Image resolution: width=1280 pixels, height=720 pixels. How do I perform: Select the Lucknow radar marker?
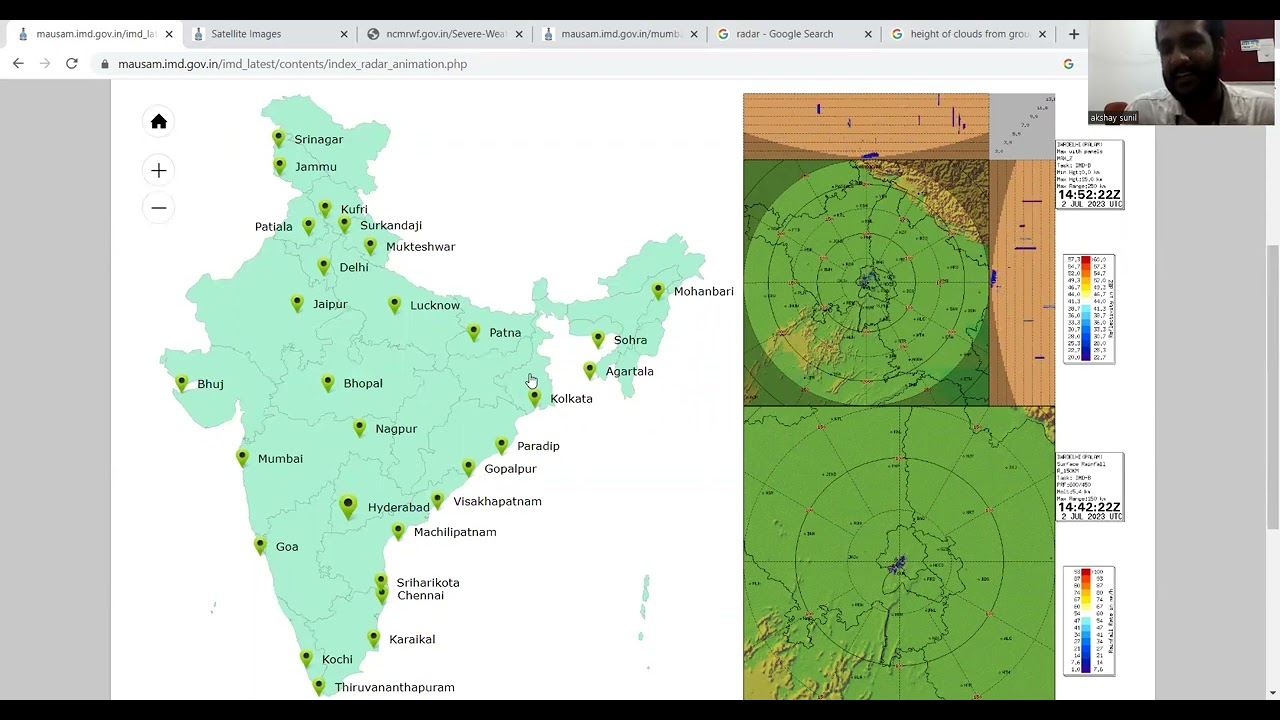tap(394, 304)
